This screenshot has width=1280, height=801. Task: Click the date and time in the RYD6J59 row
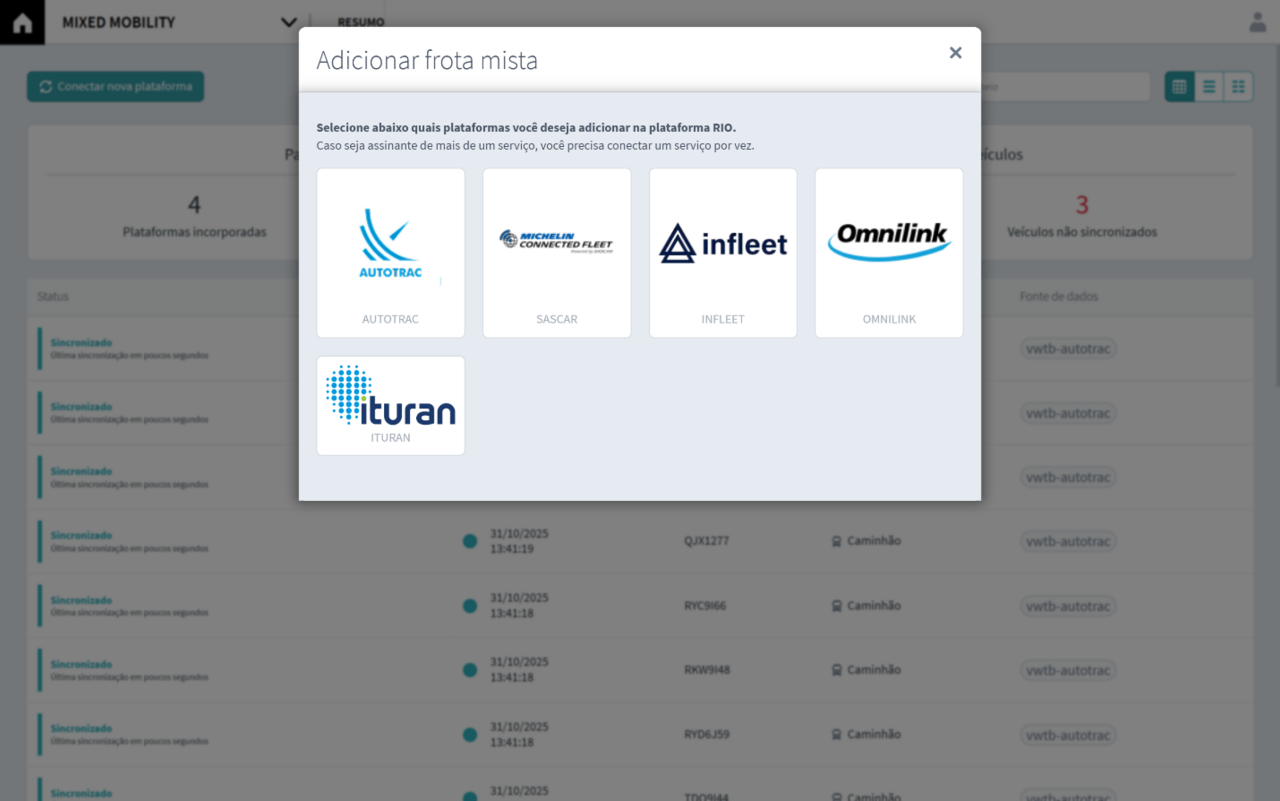[x=519, y=734]
